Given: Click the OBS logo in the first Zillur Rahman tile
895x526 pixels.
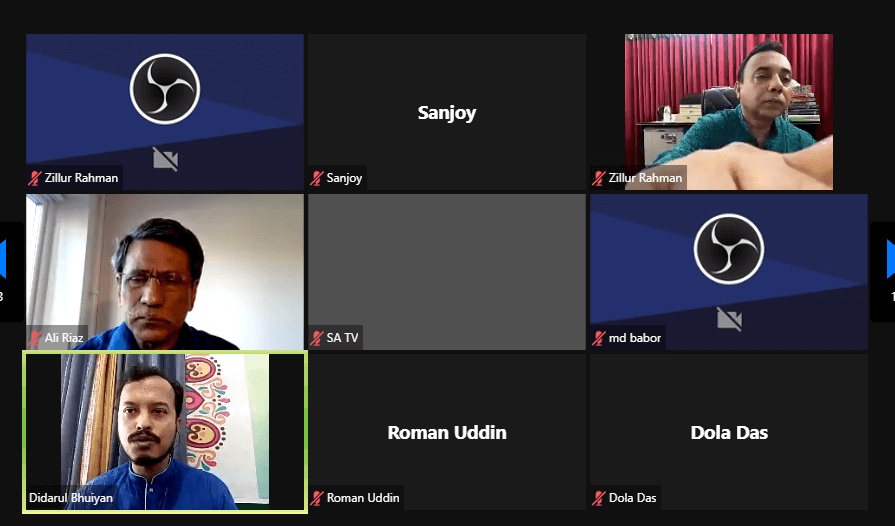Looking at the screenshot, I should 165,89.
